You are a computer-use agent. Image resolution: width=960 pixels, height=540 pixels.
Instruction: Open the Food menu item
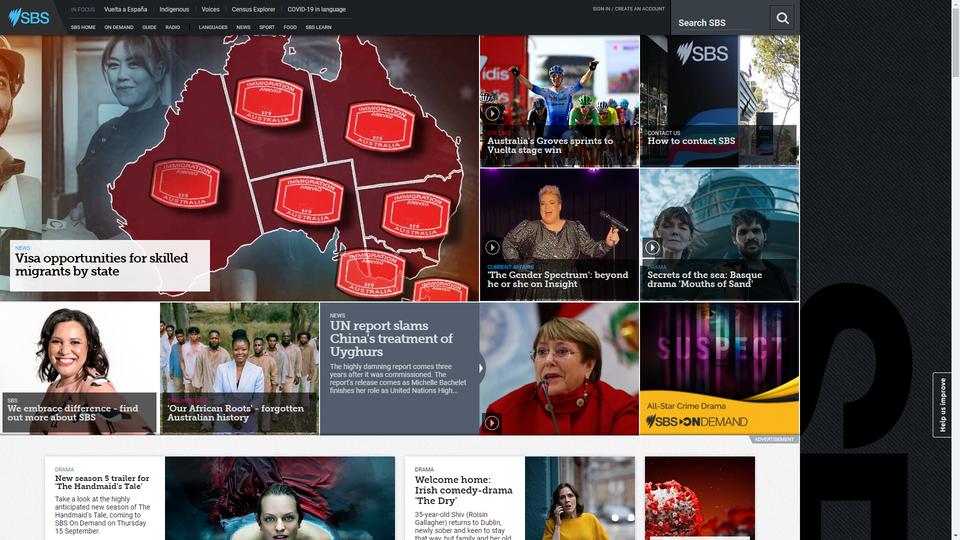(x=290, y=28)
